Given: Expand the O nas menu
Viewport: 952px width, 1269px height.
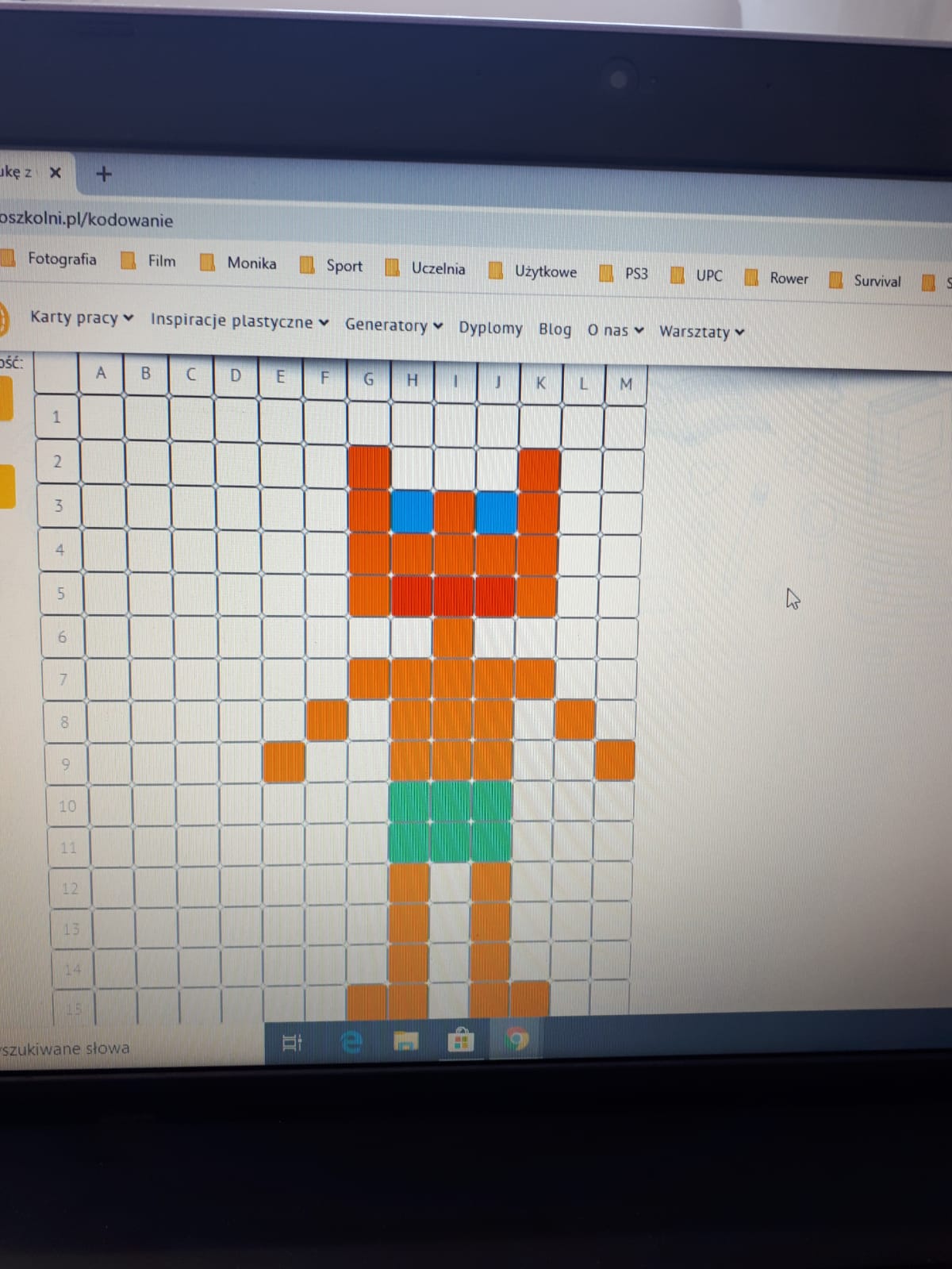Looking at the screenshot, I should click(616, 330).
